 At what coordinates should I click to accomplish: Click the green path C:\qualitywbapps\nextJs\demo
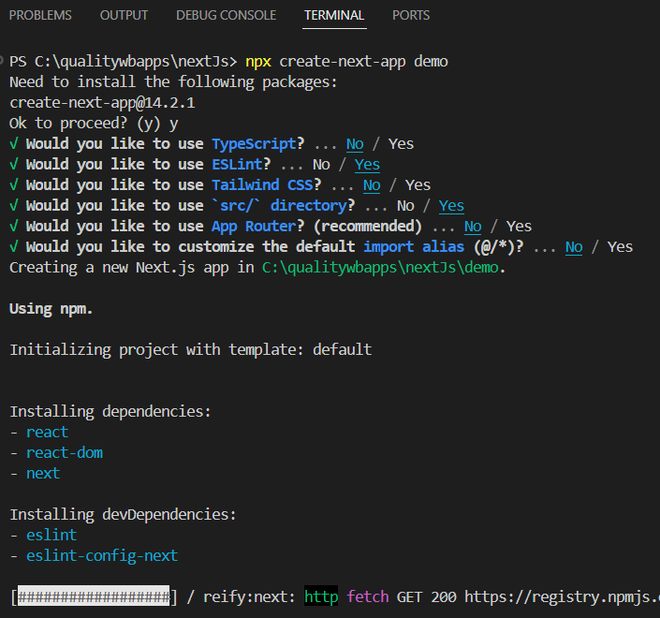pyautogui.click(x=380, y=268)
